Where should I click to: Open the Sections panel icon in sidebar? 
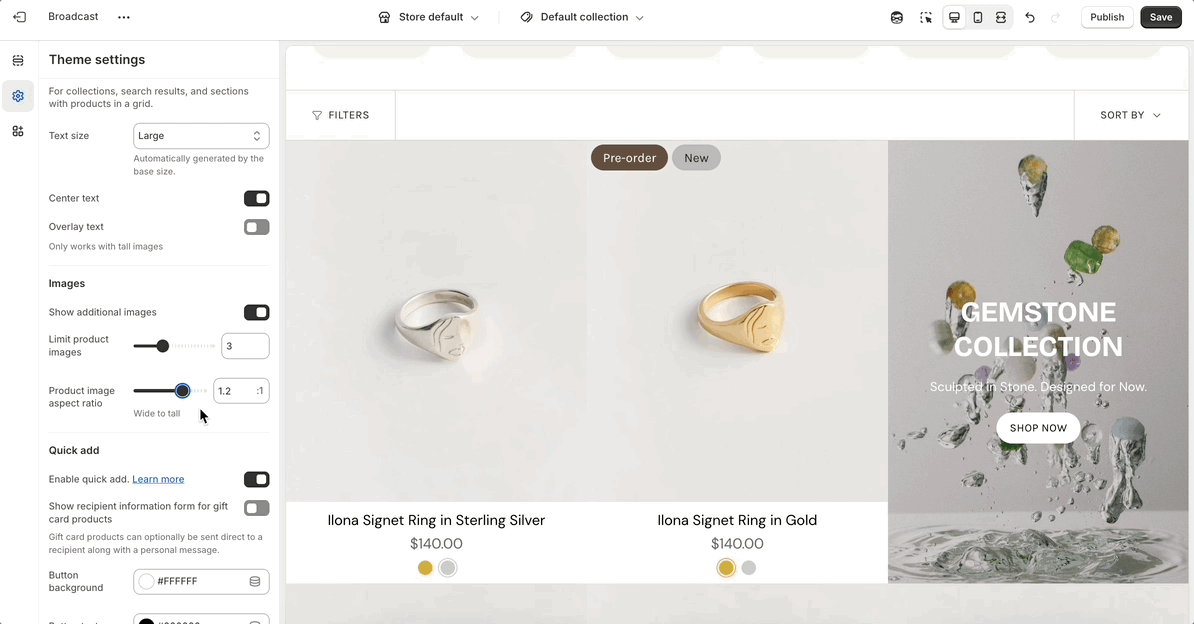tap(18, 61)
